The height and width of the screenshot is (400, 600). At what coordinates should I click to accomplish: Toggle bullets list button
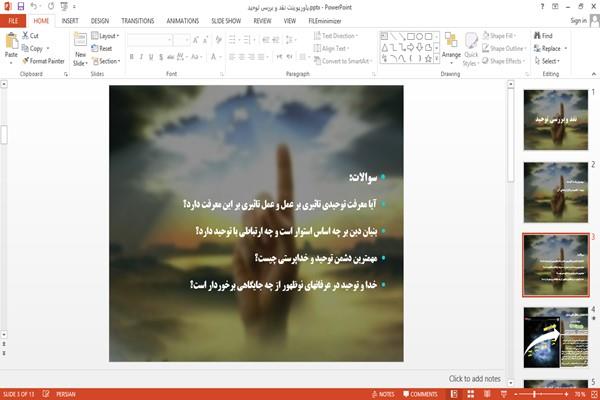(x=233, y=40)
